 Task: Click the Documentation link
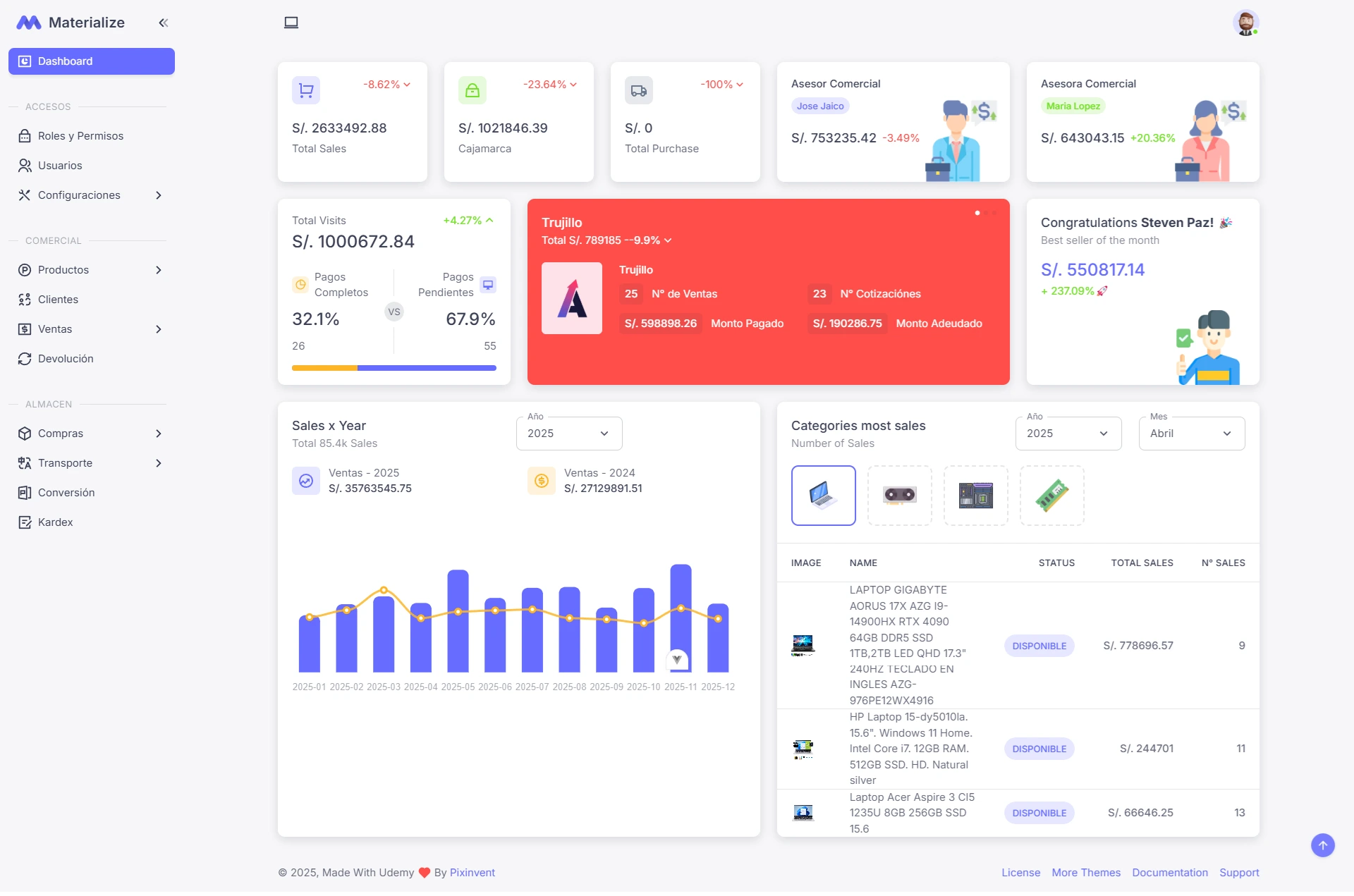1169,872
